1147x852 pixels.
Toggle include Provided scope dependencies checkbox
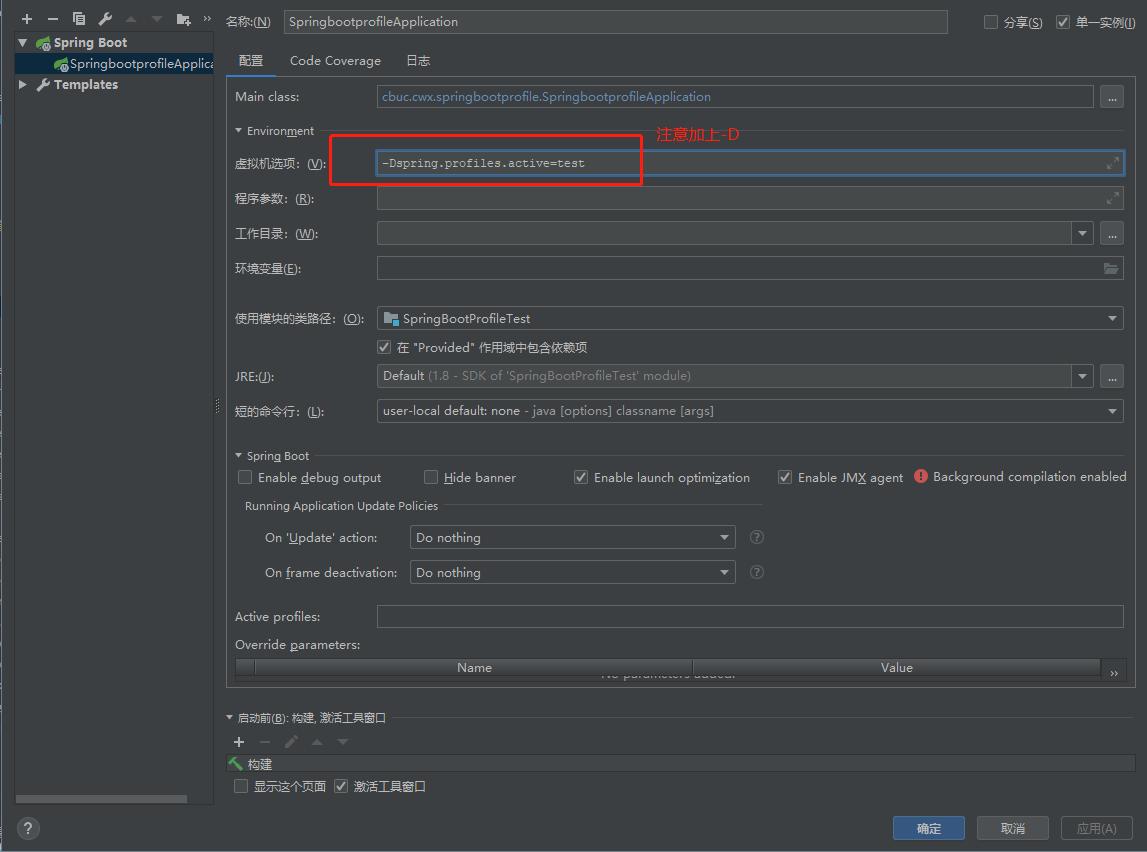click(x=384, y=347)
